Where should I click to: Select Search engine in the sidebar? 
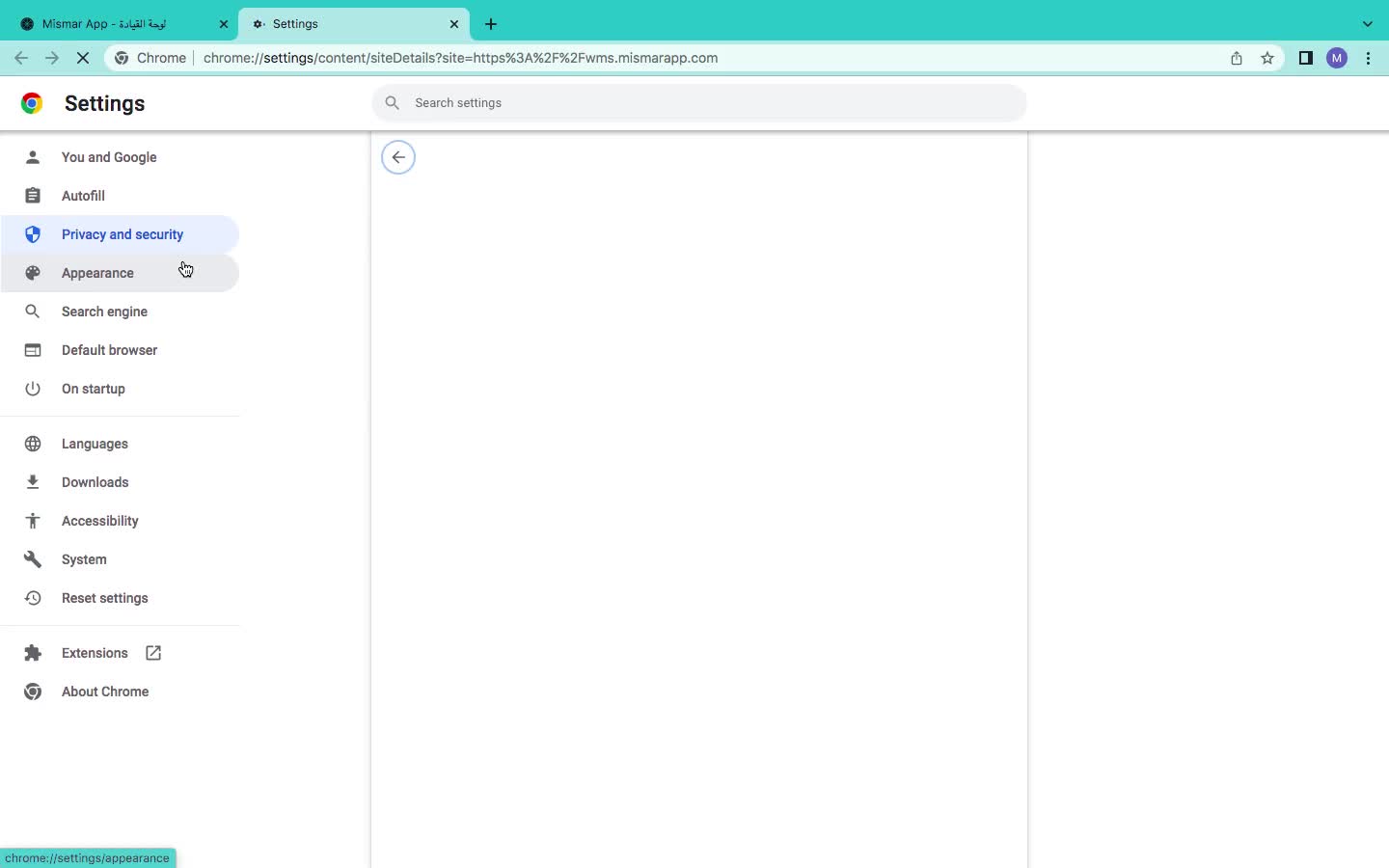104,312
